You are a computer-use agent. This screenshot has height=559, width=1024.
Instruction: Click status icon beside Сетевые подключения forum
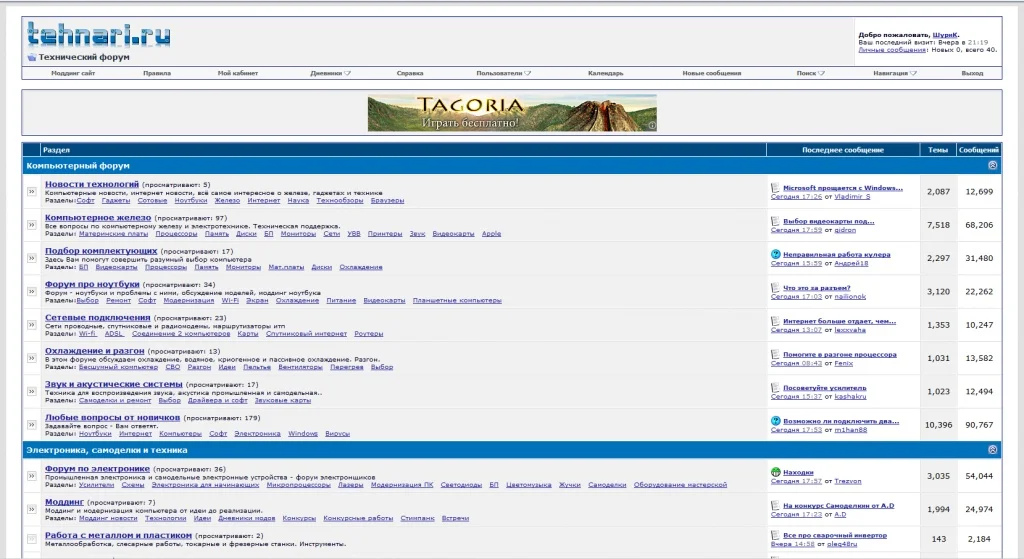coord(31,325)
